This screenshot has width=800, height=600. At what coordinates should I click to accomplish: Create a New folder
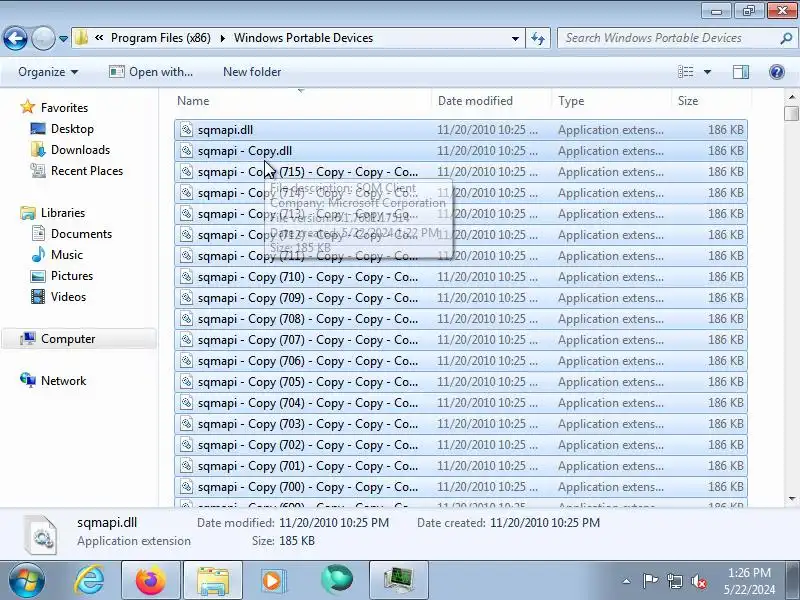[252, 72]
